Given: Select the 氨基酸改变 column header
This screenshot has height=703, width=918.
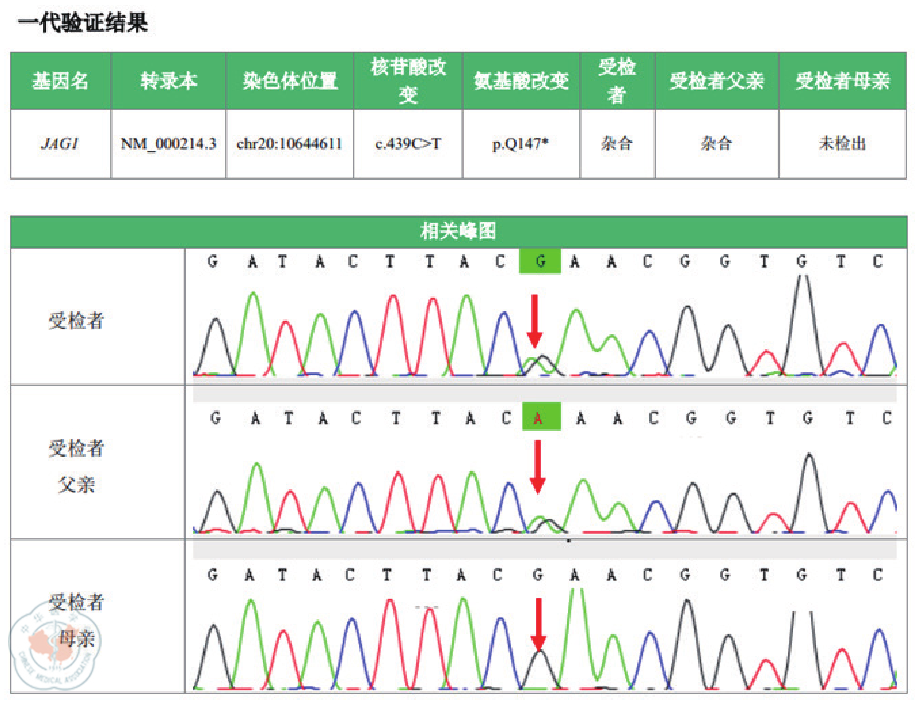Looking at the screenshot, I should (x=521, y=81).
